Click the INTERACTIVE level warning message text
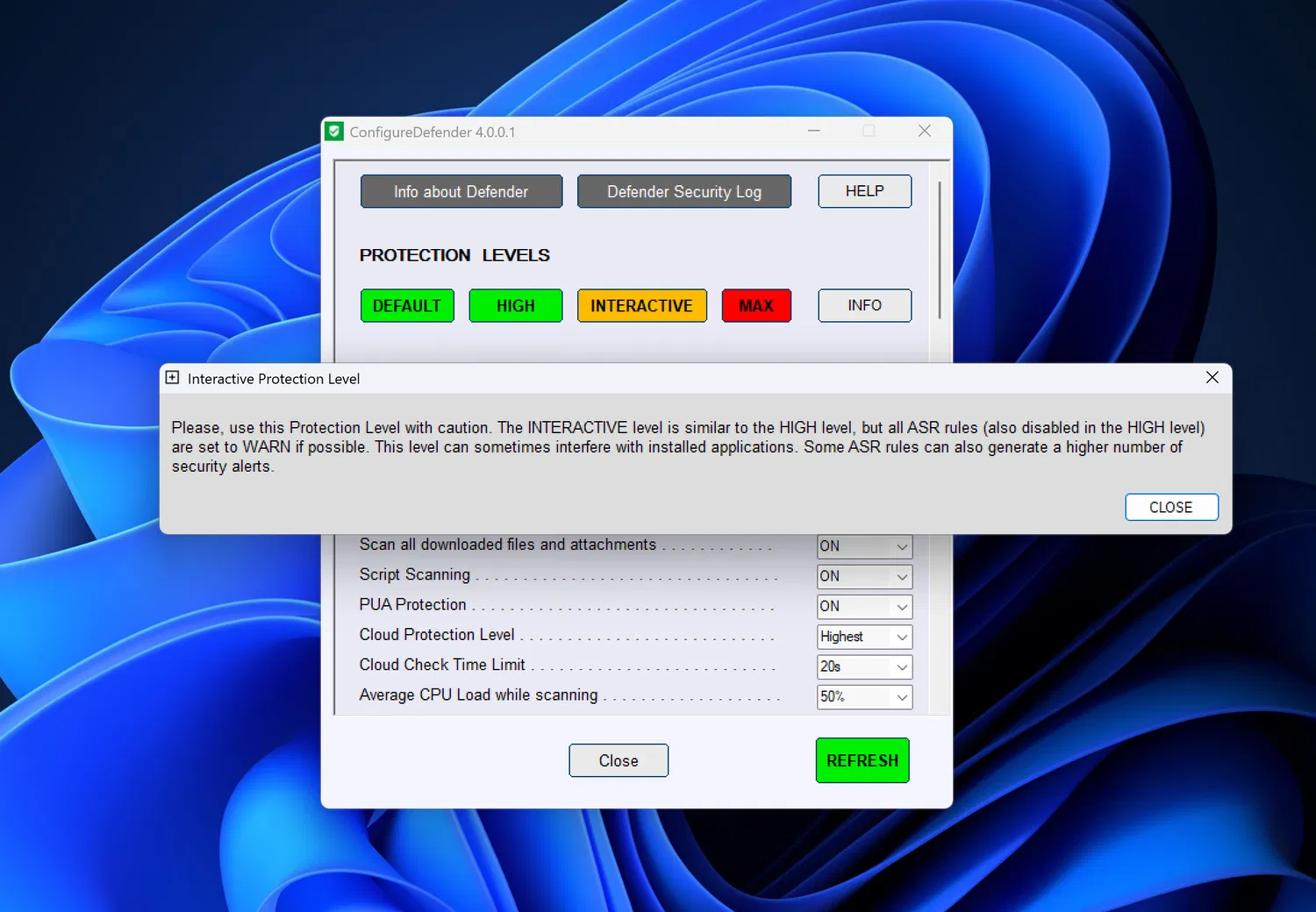The height and width of the screenshot is (912, 1316). click(x=689, y=447)
